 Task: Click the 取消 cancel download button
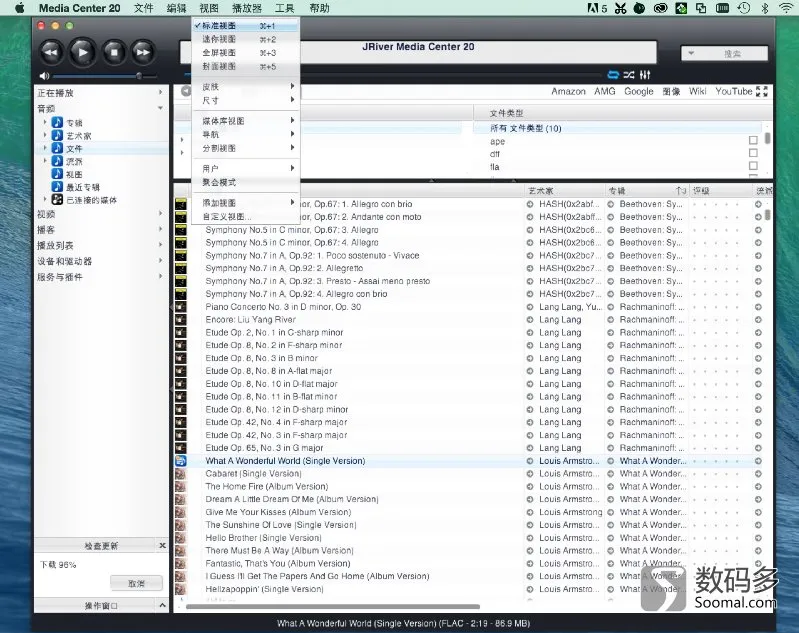(136, 583)
